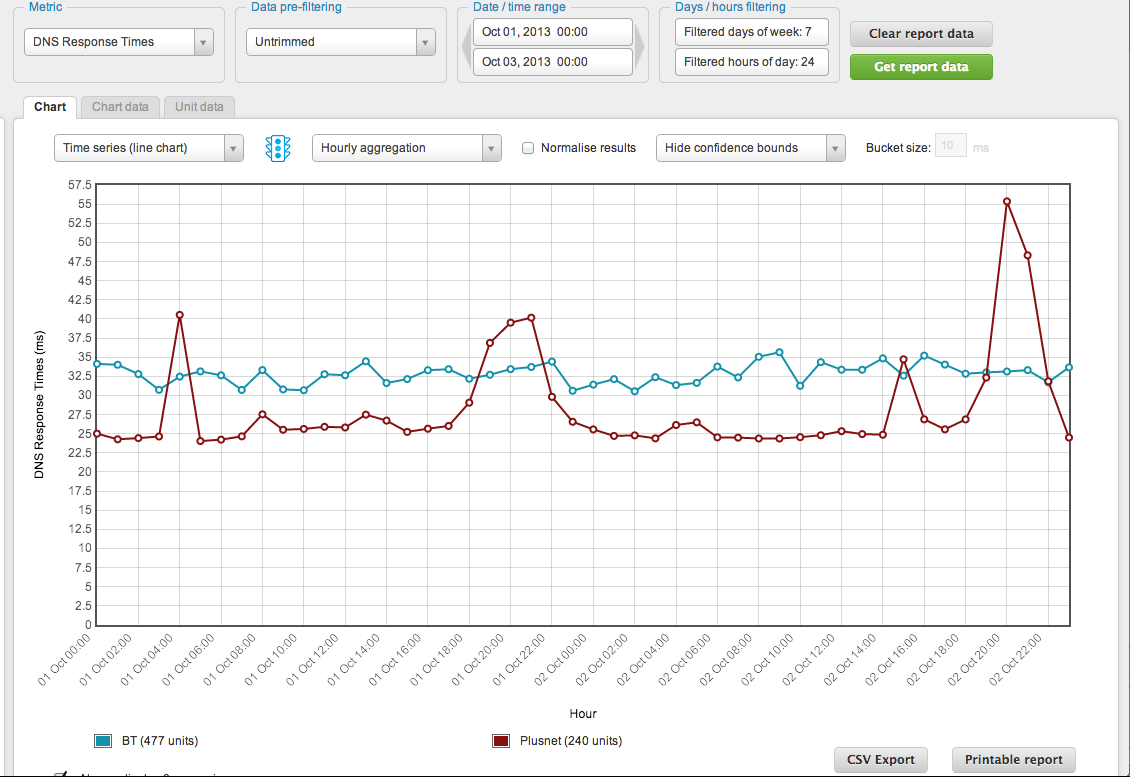Change the Hourly aggregation dropdown
This screenshot has height=777, width=1130.
click(x=406, y=148)
